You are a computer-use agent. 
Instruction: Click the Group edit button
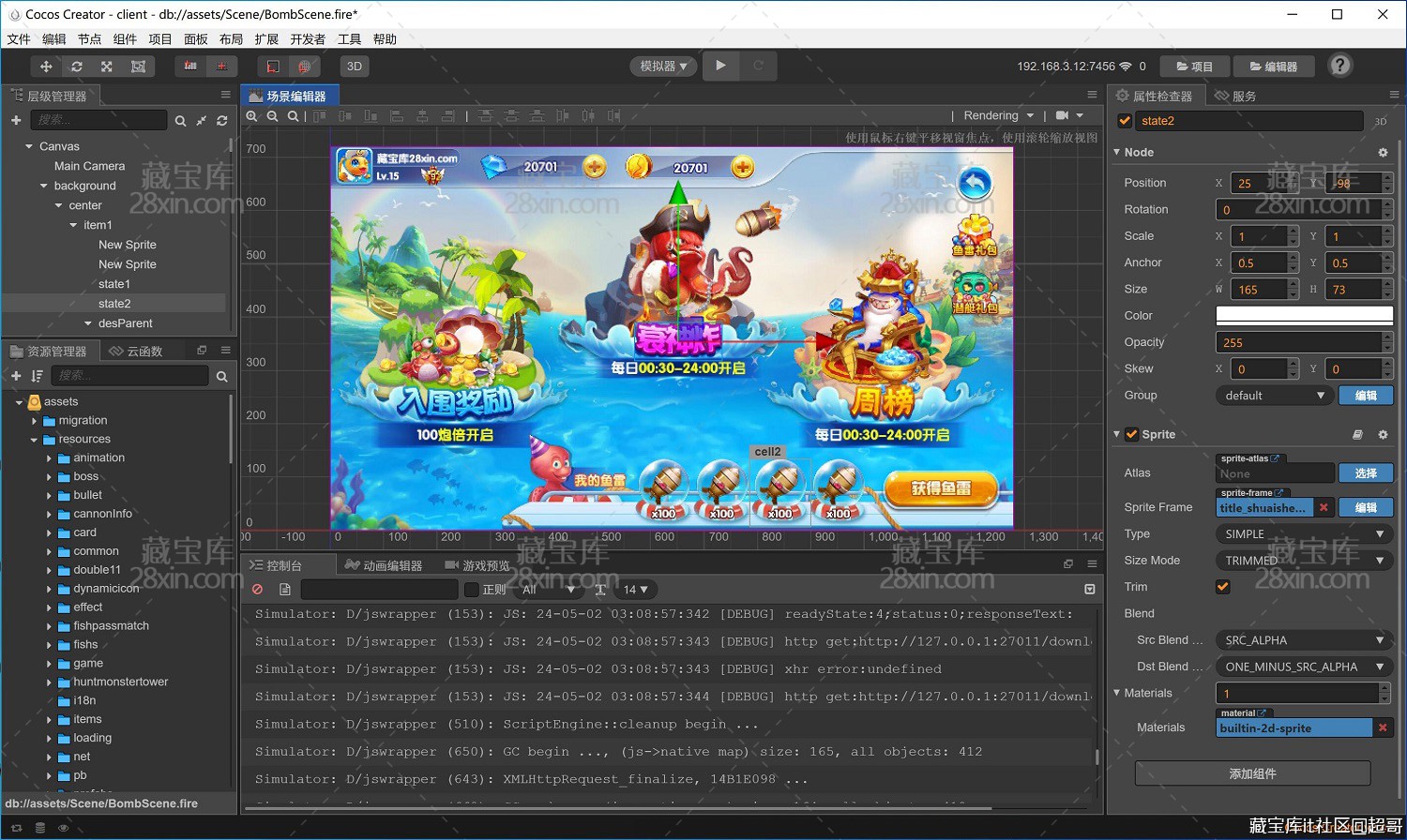1366,396
